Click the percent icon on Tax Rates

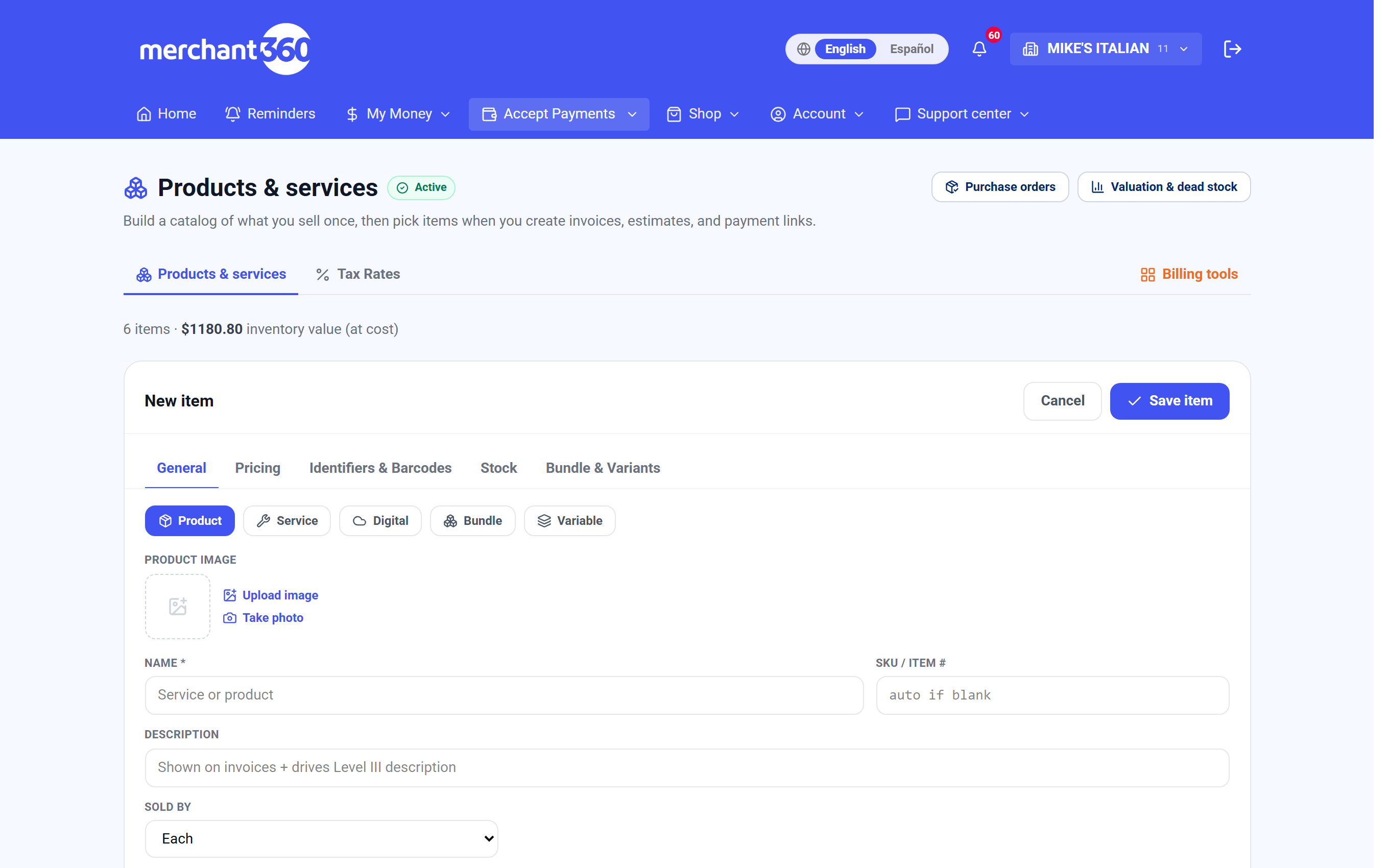click(x=323, y=274)
